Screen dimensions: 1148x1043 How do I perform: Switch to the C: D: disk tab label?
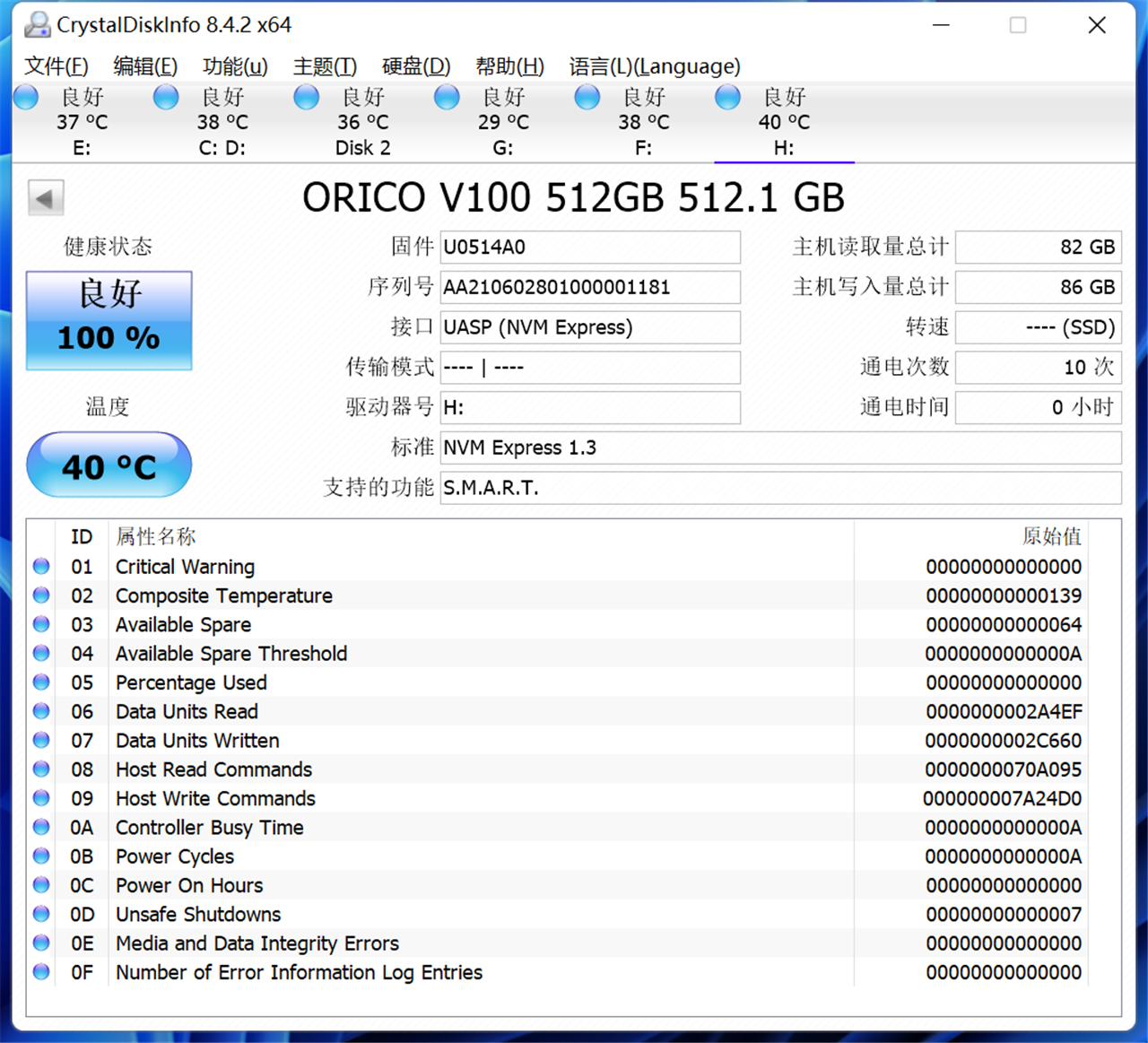222,148
